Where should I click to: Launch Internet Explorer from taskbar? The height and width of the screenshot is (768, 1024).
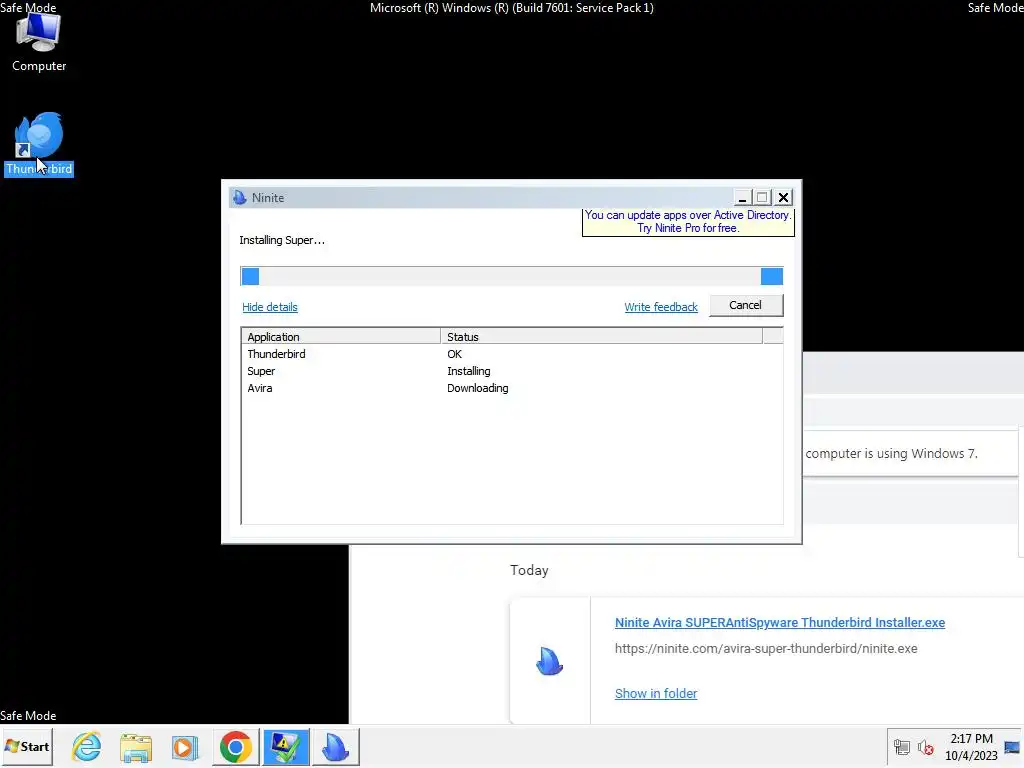click(86, 746)
